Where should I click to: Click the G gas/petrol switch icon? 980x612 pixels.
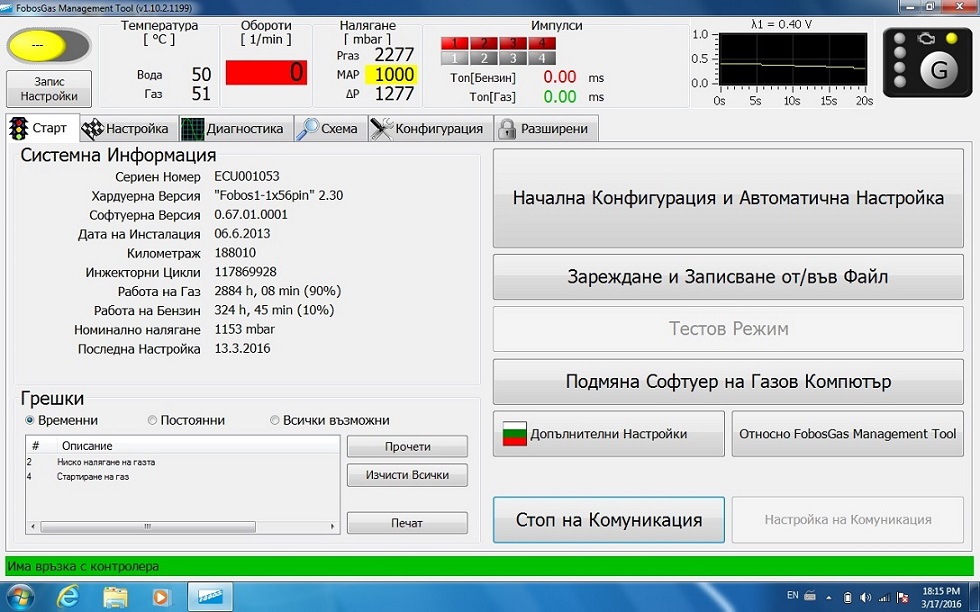938,69
